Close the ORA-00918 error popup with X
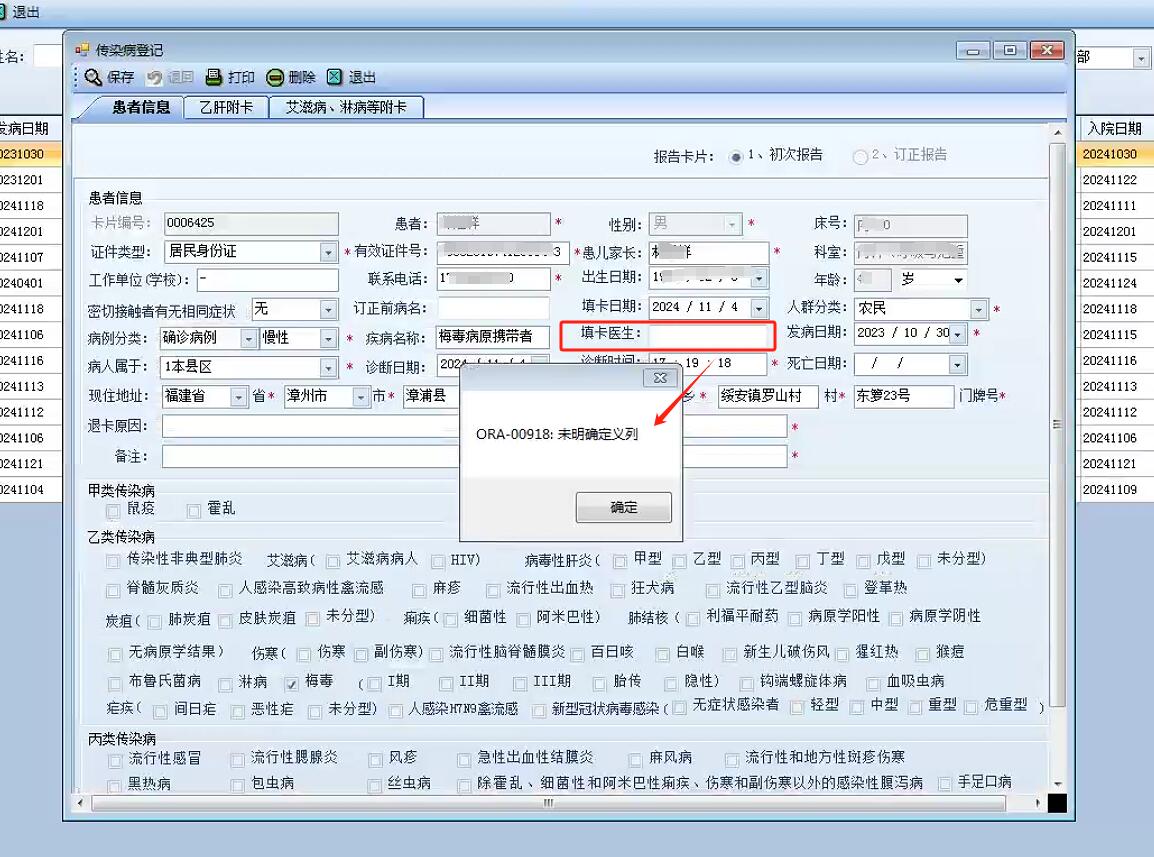1154x857 pixels. tap(660, 378)
